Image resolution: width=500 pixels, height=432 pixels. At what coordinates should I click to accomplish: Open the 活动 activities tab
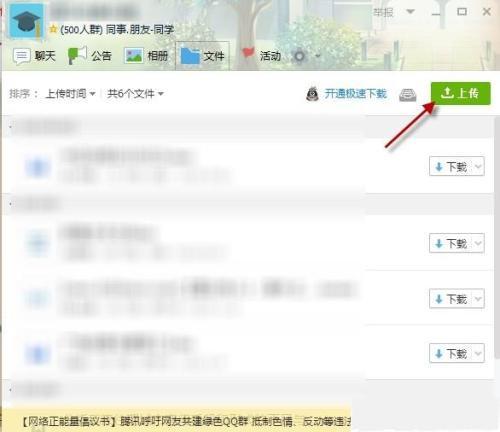click(261, 55)
